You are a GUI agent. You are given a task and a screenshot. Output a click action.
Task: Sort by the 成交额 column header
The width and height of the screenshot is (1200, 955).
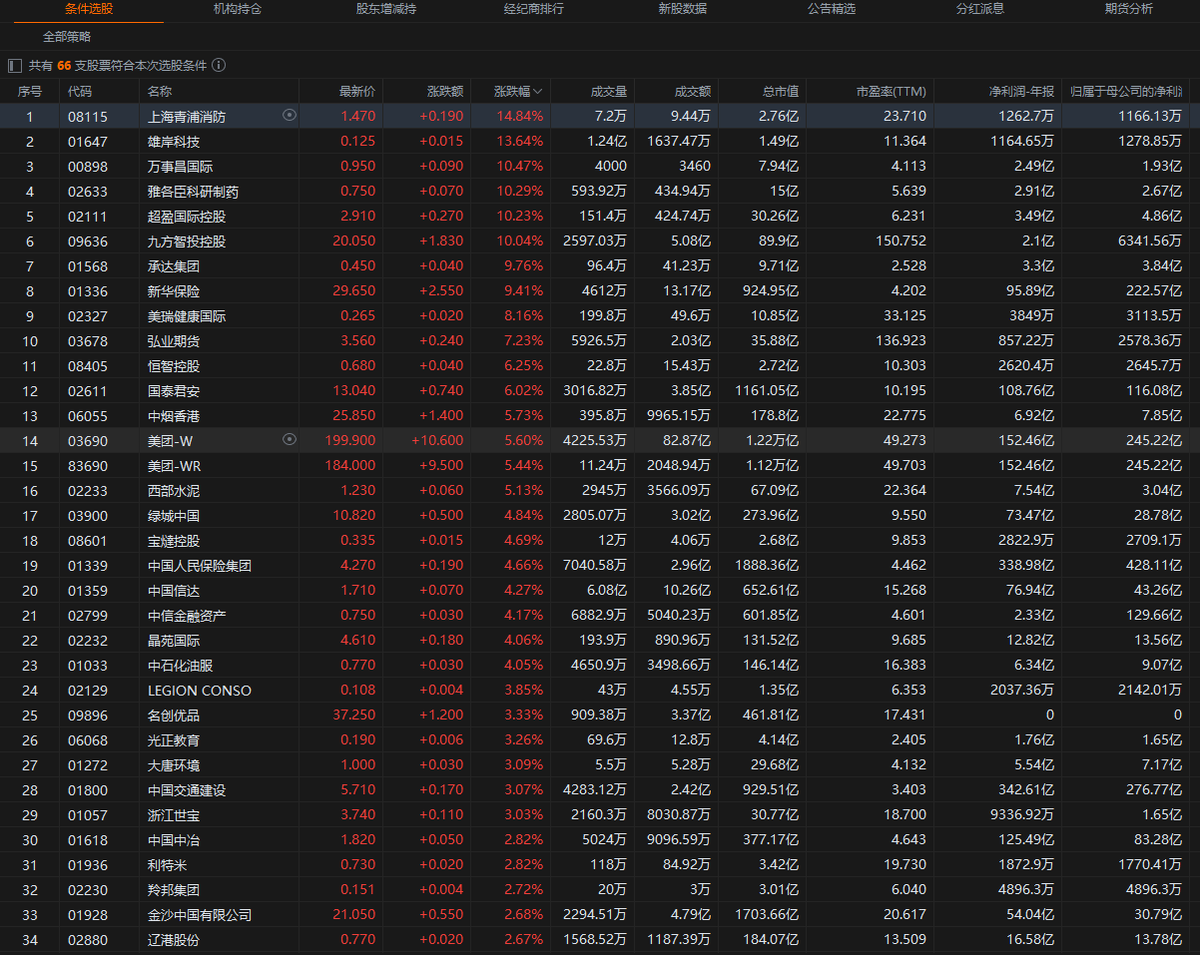pos(692,91)
